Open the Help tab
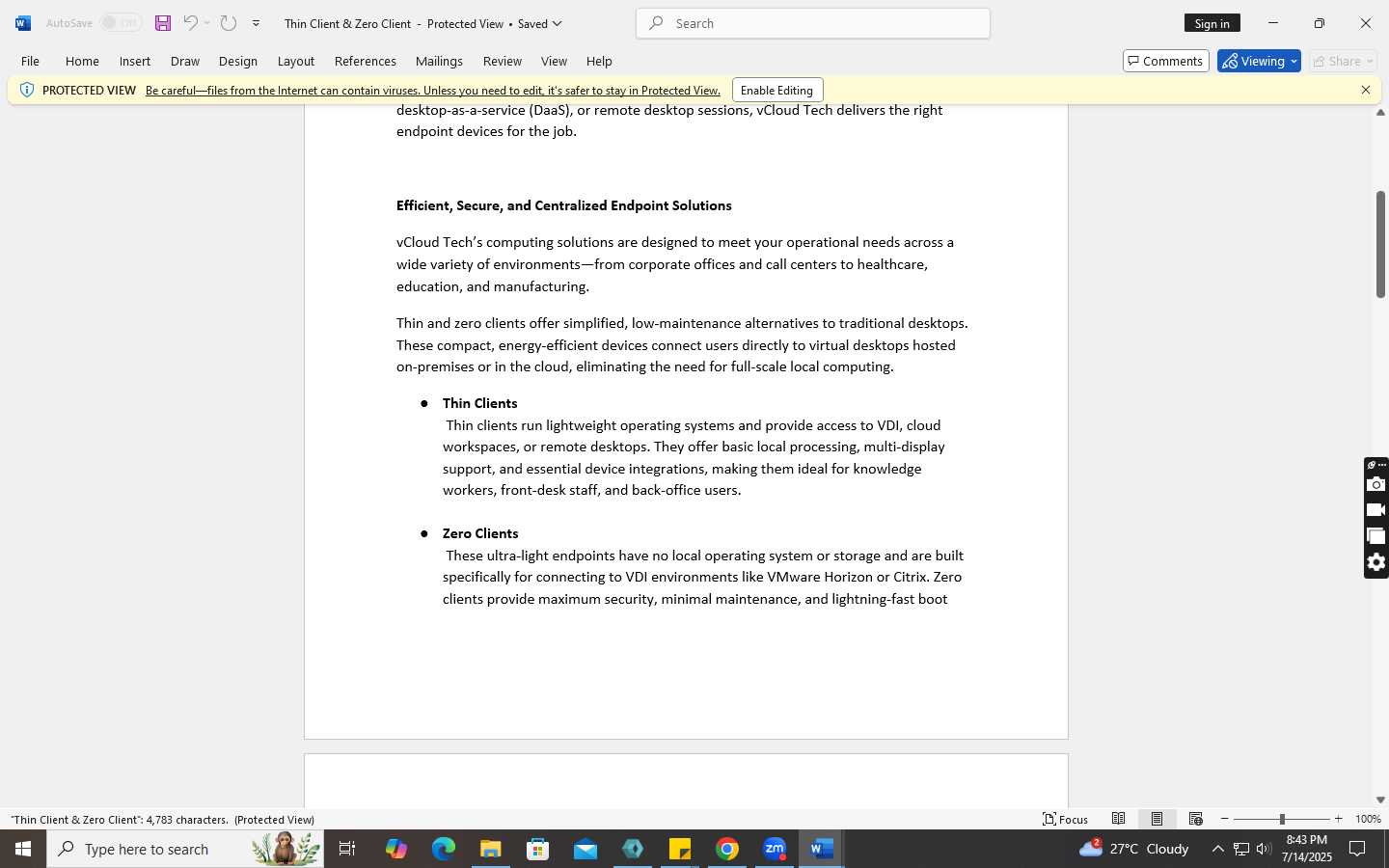1389x868 pixels. pos(599,61)
